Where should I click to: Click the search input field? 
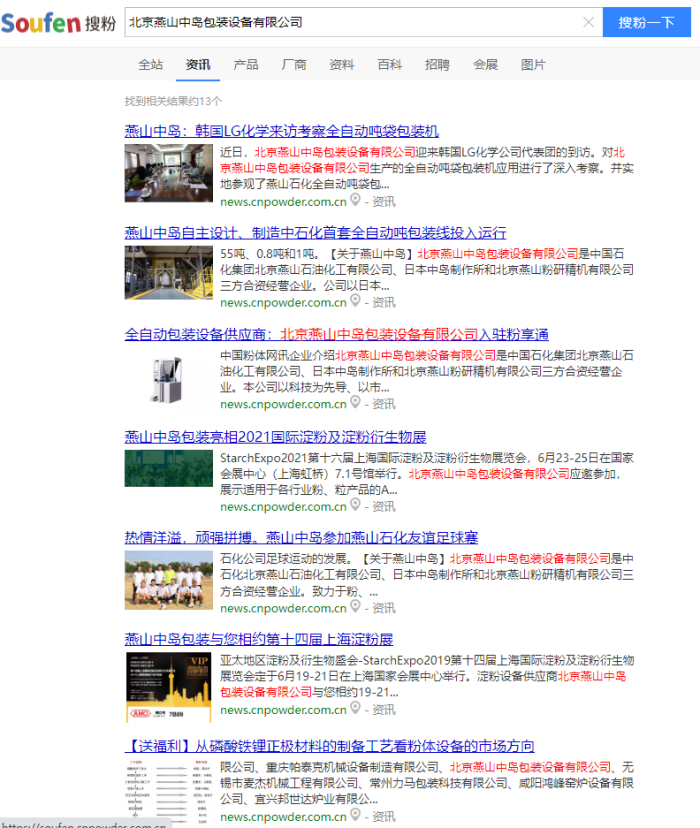pos(350,22)
